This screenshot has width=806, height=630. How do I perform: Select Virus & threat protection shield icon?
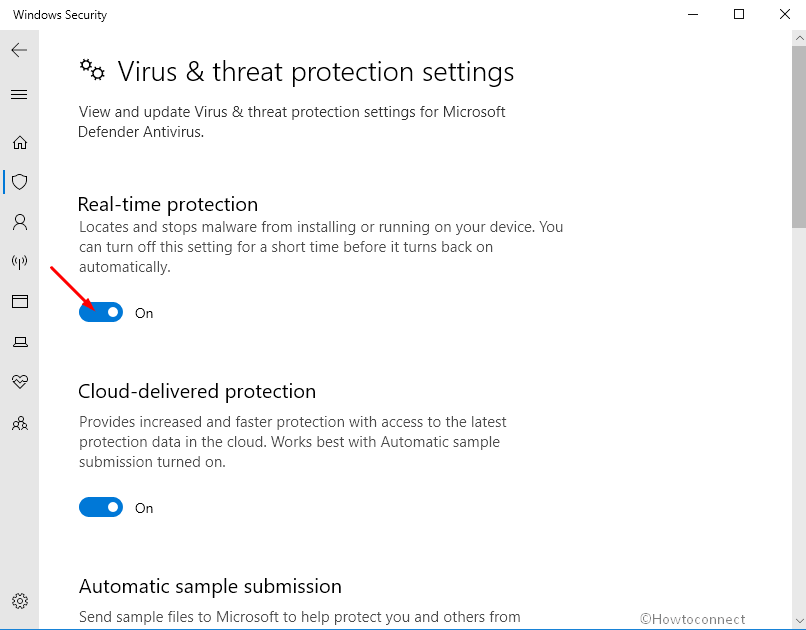[20, 182]
